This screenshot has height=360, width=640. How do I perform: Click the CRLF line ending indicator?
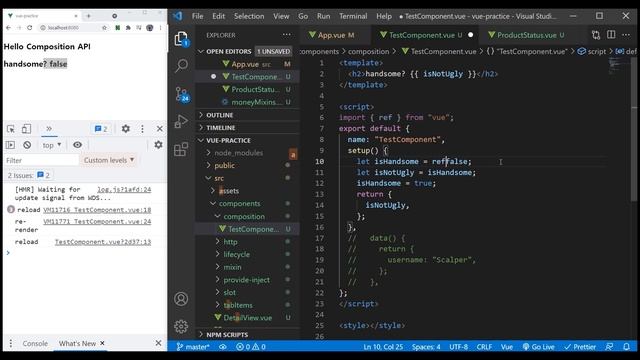(x=484, y=347)
